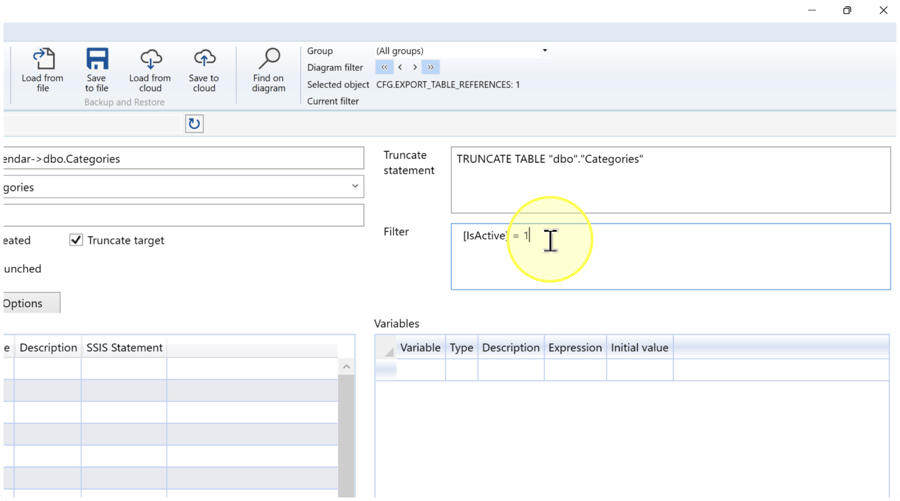The image size is (900, 501).
Task: Click the Variables grid Description header
Action: pyautogui.click(x=511, y=347)
